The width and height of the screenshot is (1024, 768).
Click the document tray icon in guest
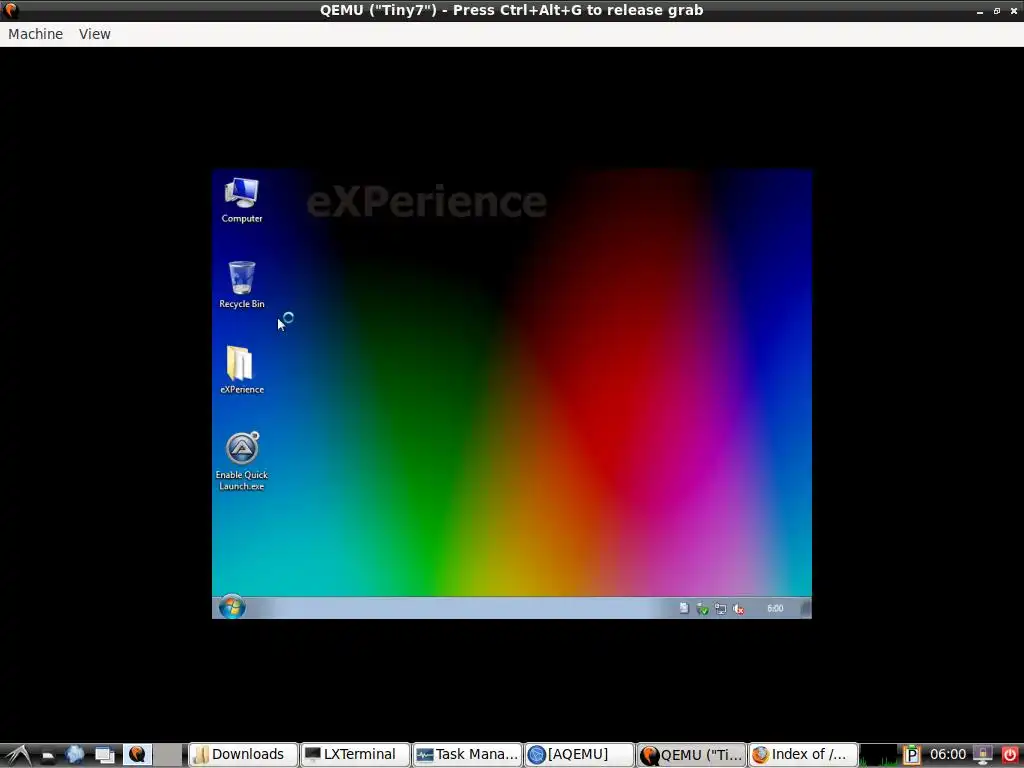click(x=684, y=608)
